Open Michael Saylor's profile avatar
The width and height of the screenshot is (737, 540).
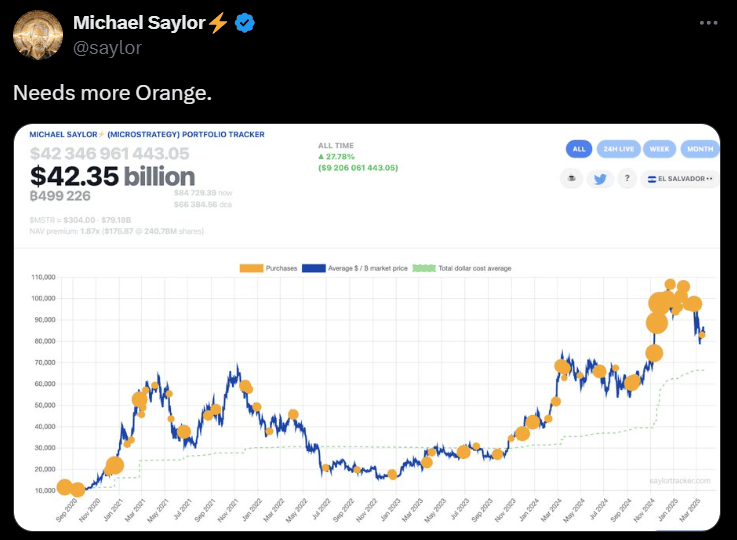36,35
